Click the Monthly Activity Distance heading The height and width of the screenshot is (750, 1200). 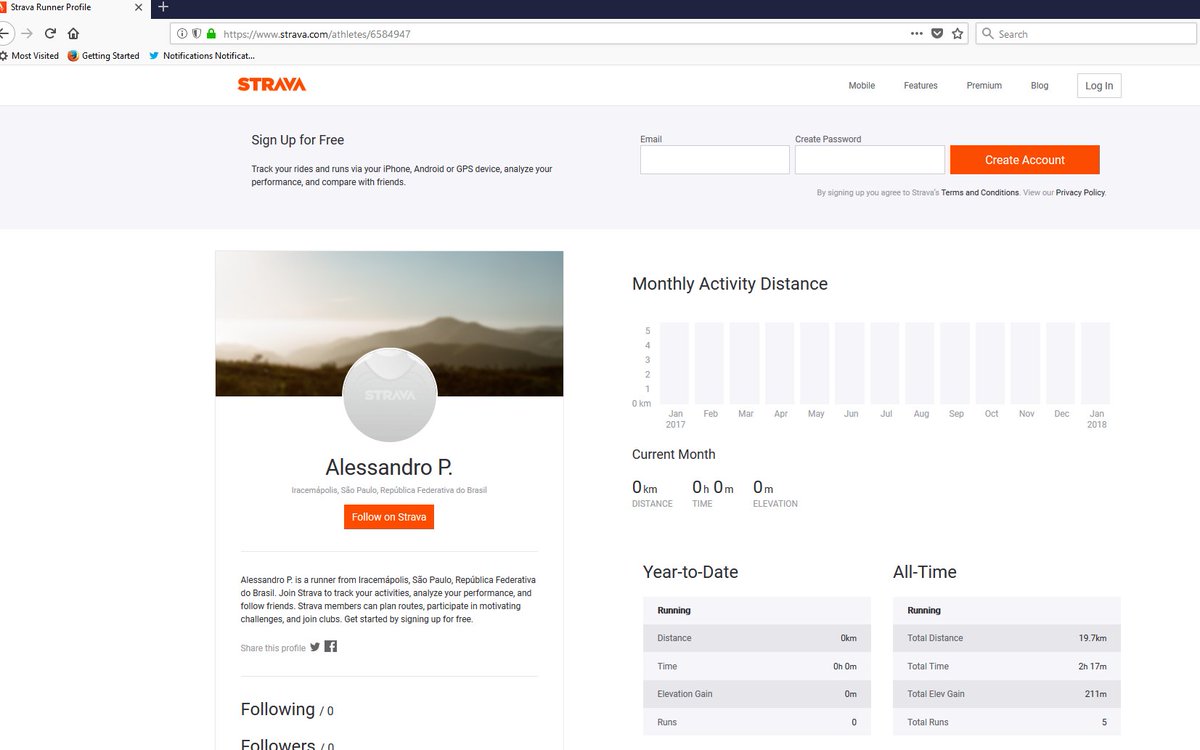click(730, 284)
